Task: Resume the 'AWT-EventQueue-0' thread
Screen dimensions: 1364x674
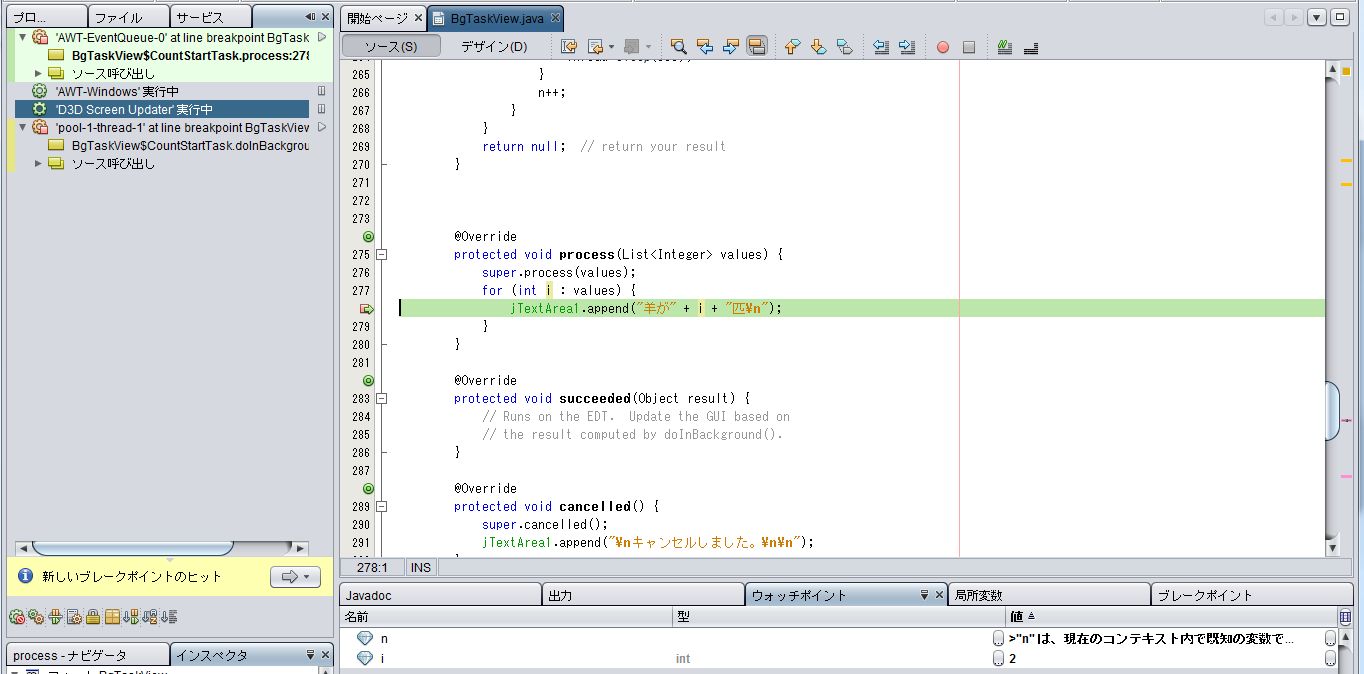Action: point(322,37)
